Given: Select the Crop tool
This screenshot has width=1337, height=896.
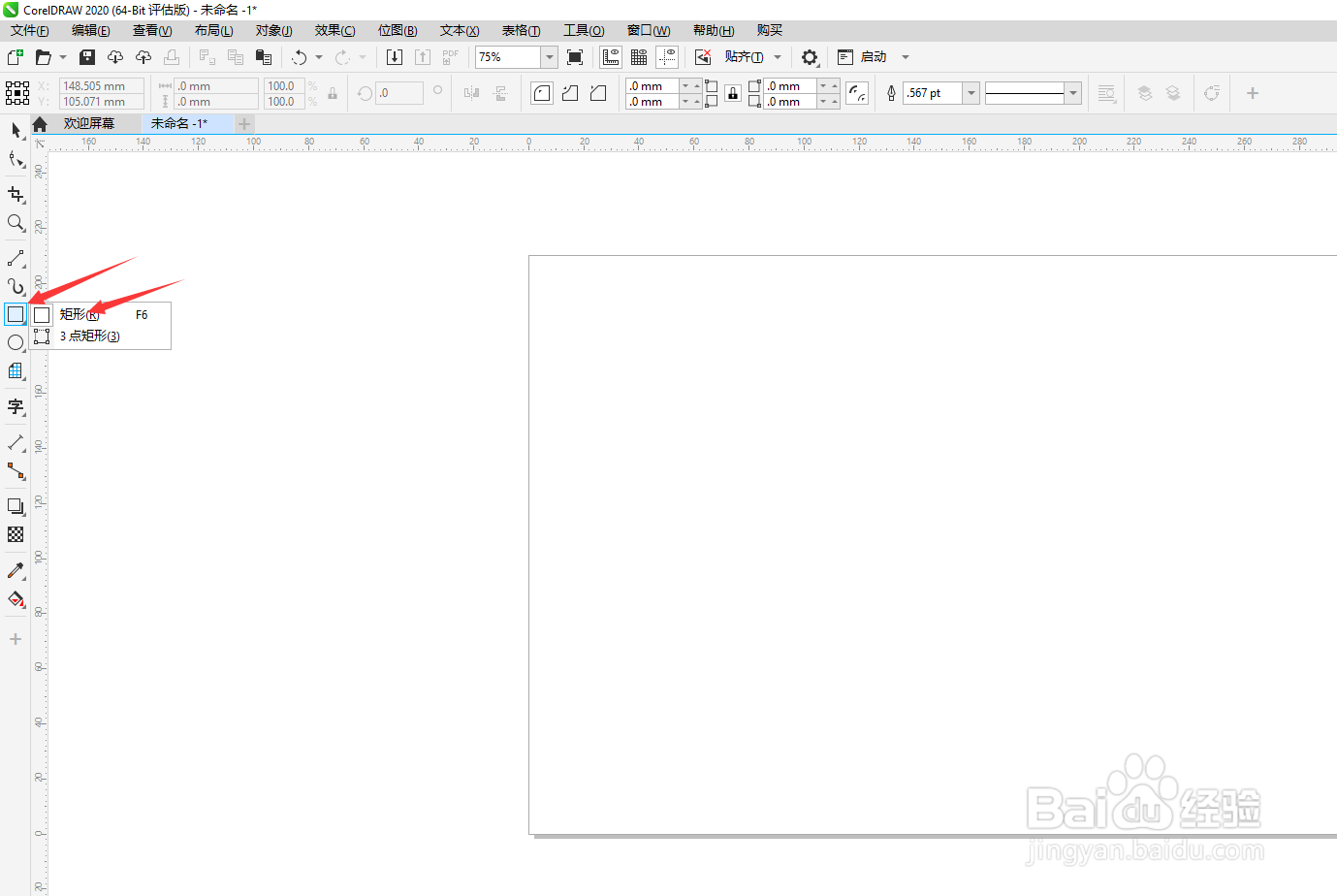Looking at the screenshot, I should 16,194.
